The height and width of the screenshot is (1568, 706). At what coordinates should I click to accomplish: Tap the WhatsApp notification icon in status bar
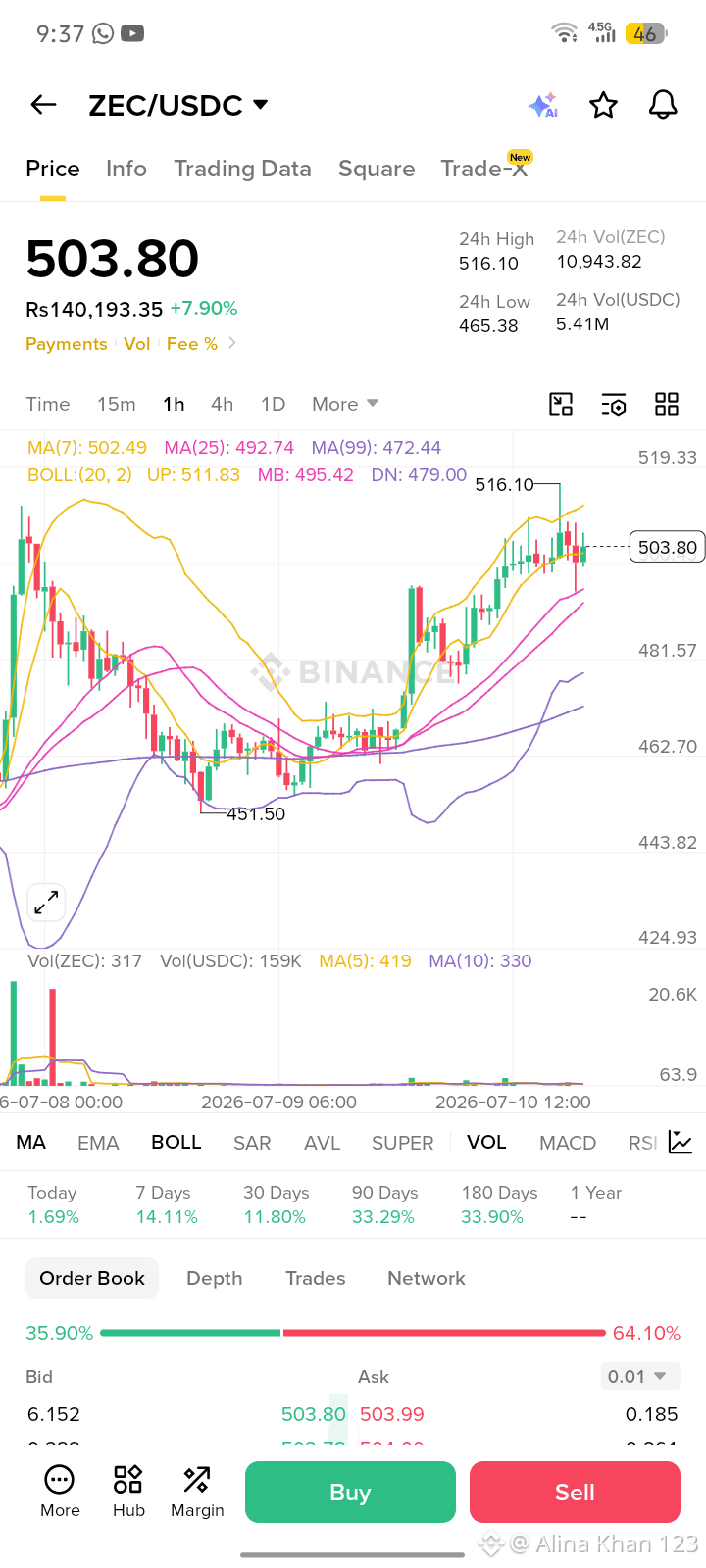coord(103,34)
